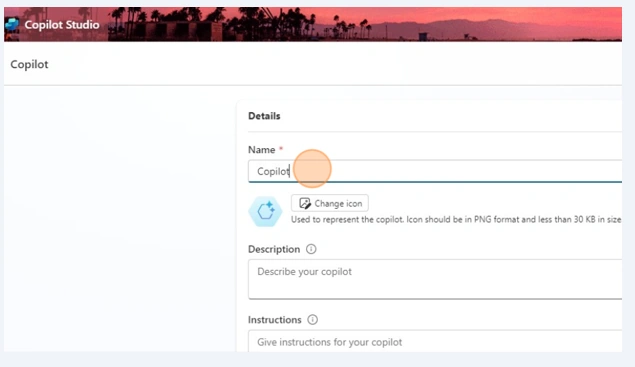635x367 pixels.
Task: Click the Copilot Studio logo icon
Action: (12, 25)
